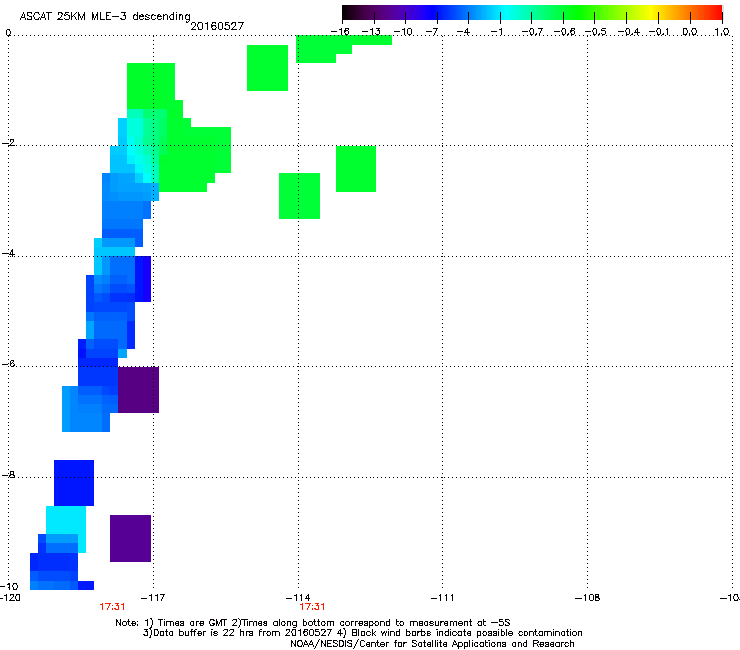This screenshot has width=740, height=650.
Task: Click the -13 color bar label
Action: (371, 32)
